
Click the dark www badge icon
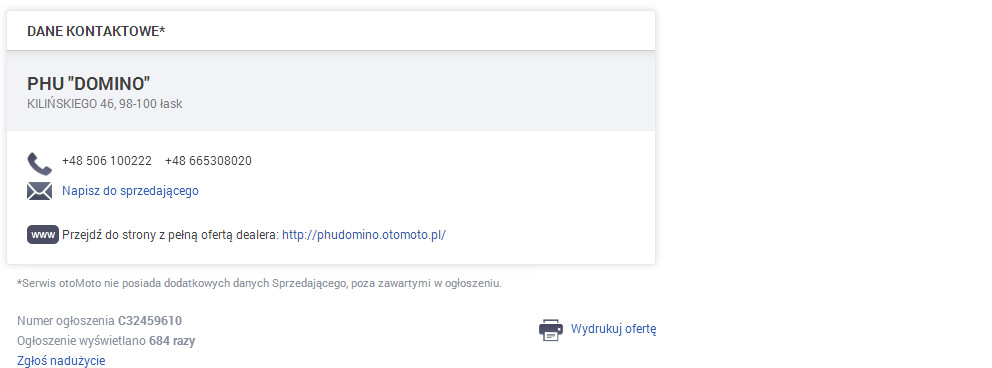[43, 235]
